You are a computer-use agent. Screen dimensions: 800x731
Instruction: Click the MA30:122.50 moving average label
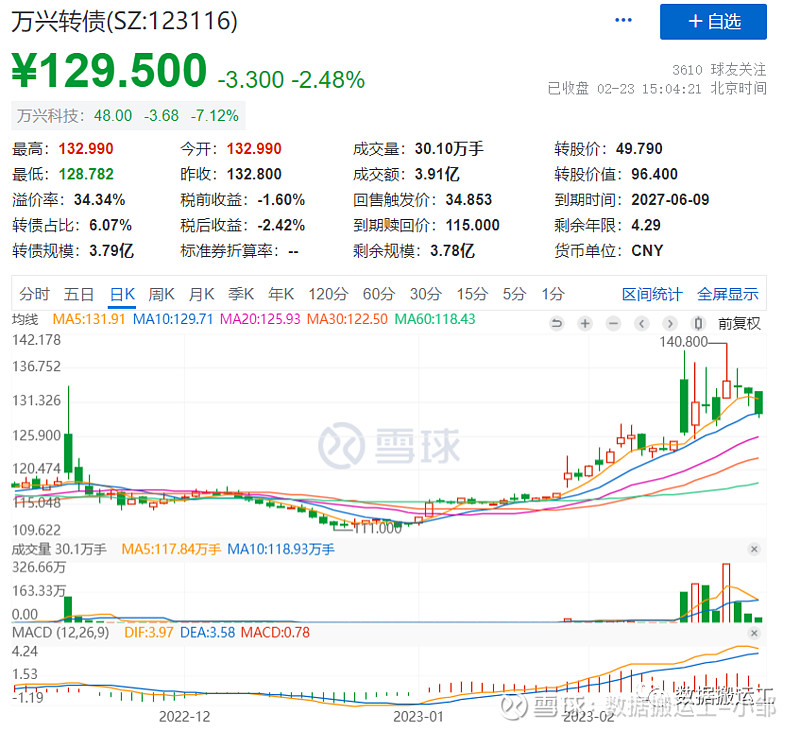[347, 319]
